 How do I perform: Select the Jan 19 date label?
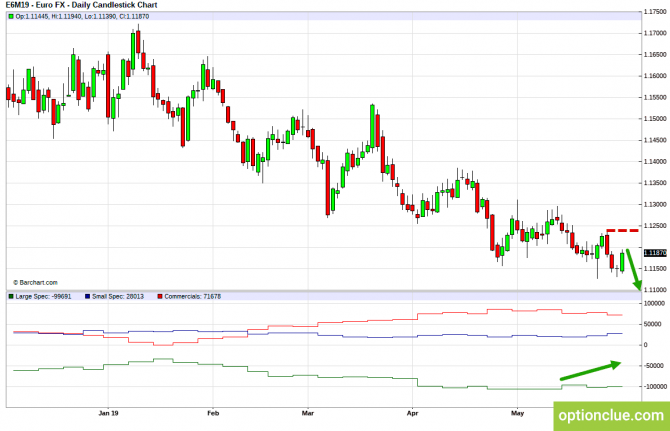[108, 411]
